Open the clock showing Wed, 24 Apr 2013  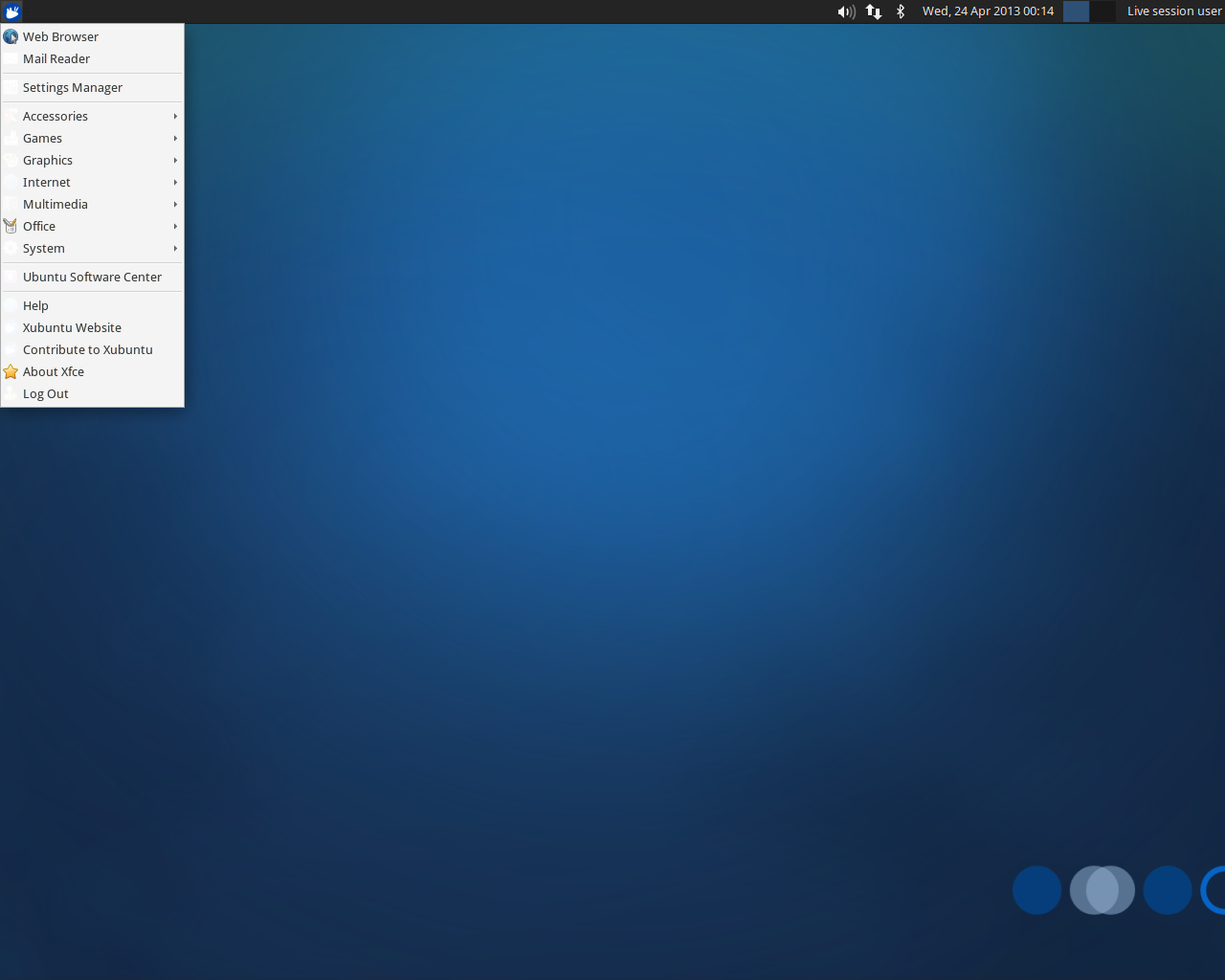988,11
